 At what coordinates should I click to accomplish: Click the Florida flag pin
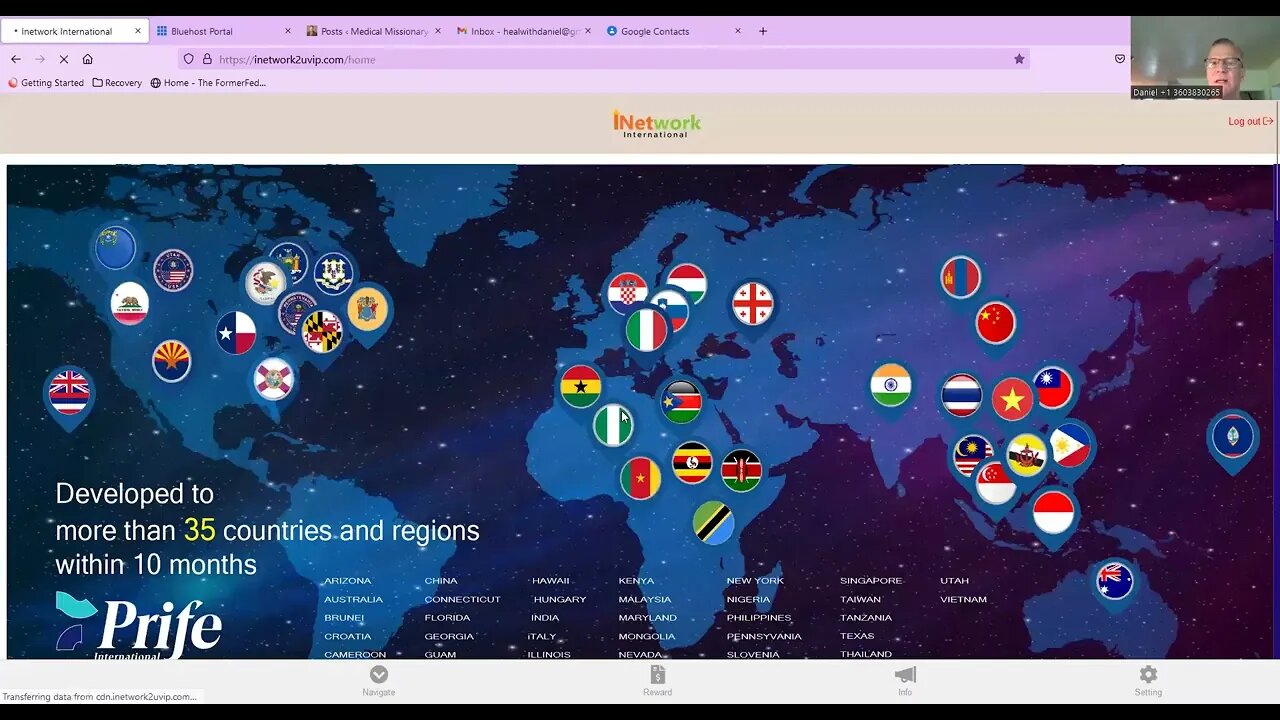[x=273, y=379]
